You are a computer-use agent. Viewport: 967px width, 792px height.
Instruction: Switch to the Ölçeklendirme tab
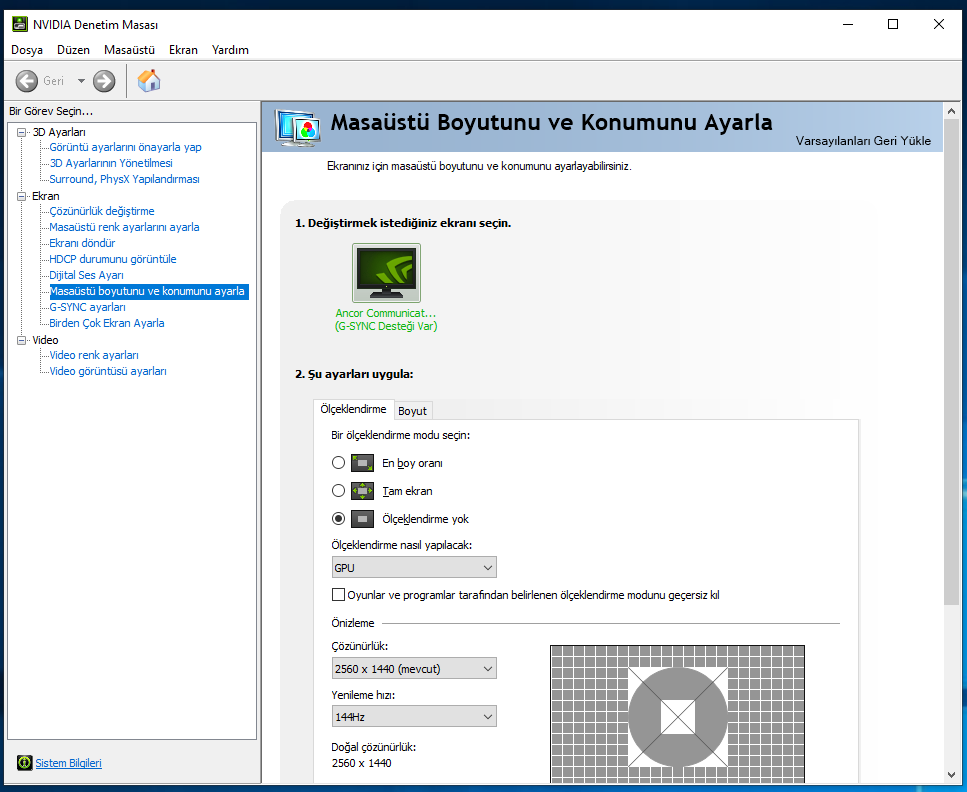[x=353, y=410]
